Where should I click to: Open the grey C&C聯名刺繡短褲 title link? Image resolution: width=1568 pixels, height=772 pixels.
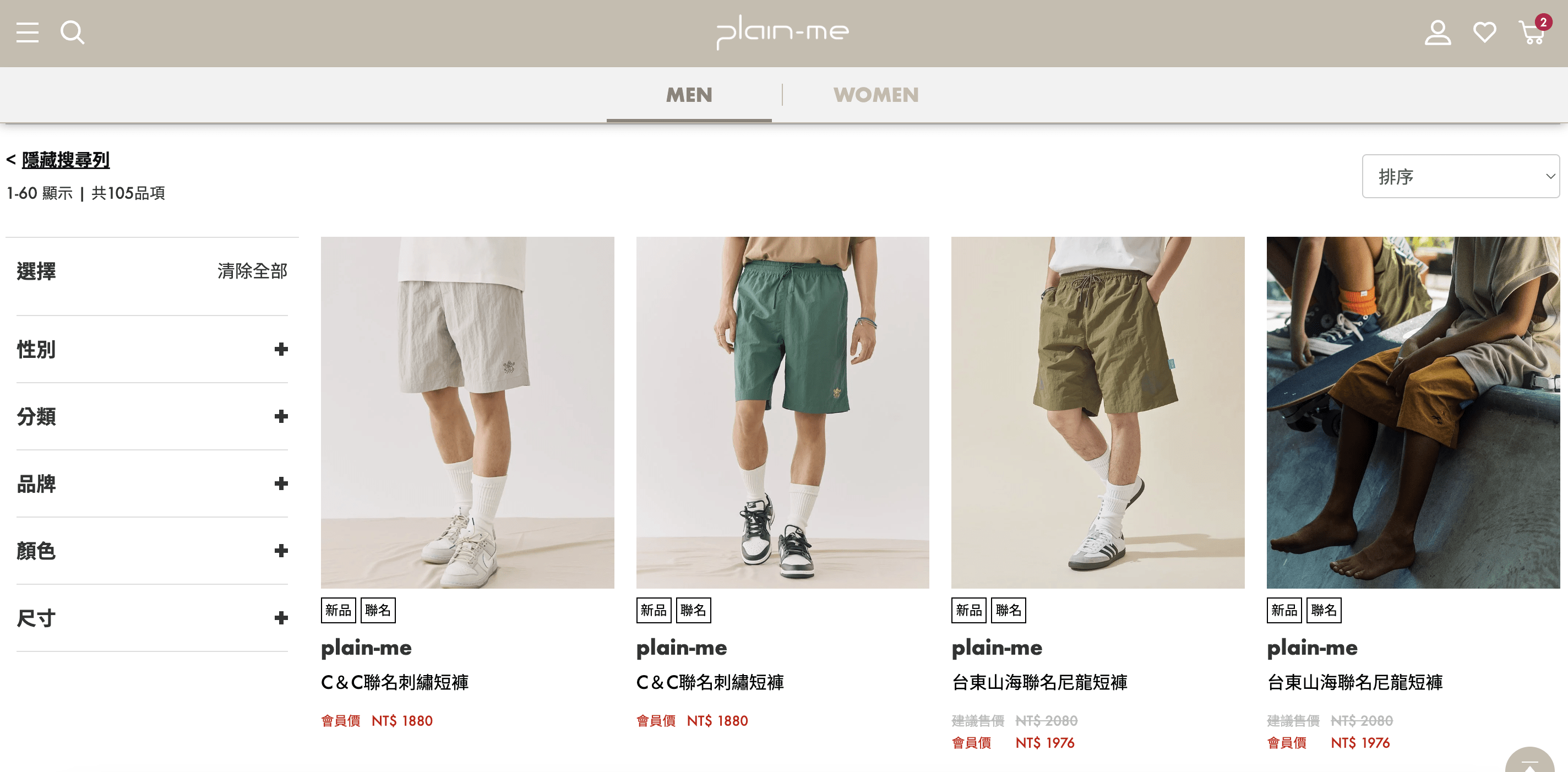pyautogui.click(x=394, y=682)
